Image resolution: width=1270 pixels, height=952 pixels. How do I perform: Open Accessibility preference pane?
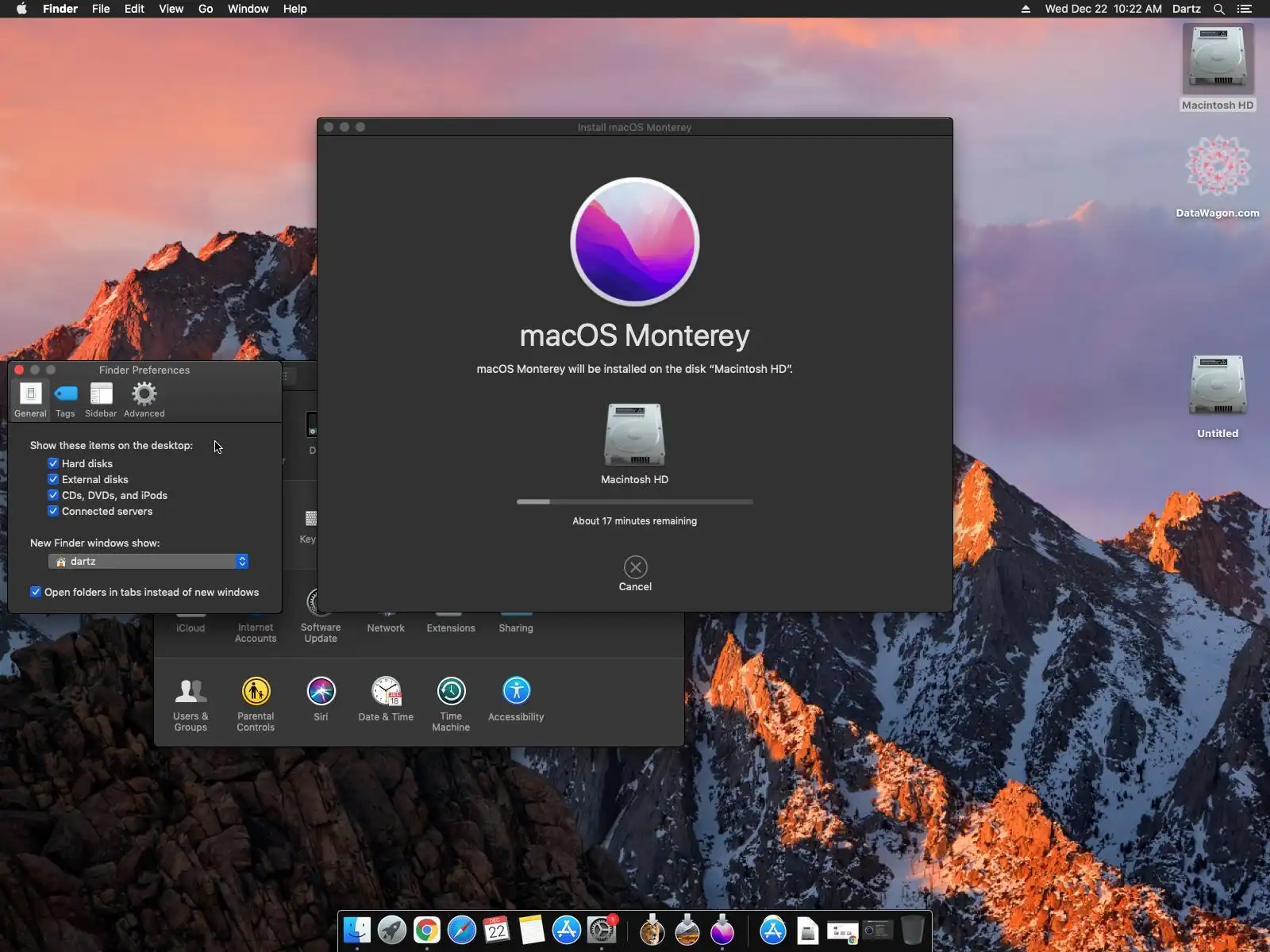(x=516, y=700)
